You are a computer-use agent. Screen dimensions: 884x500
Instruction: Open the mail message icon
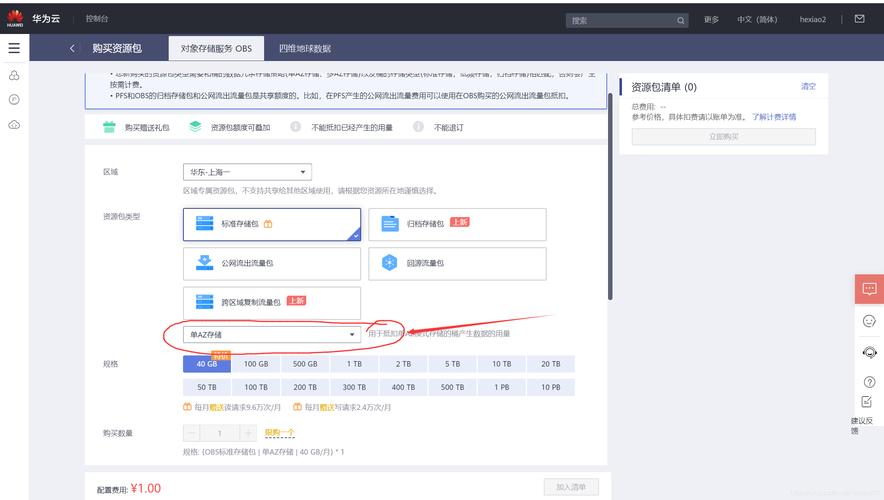[x=859, y=19]
